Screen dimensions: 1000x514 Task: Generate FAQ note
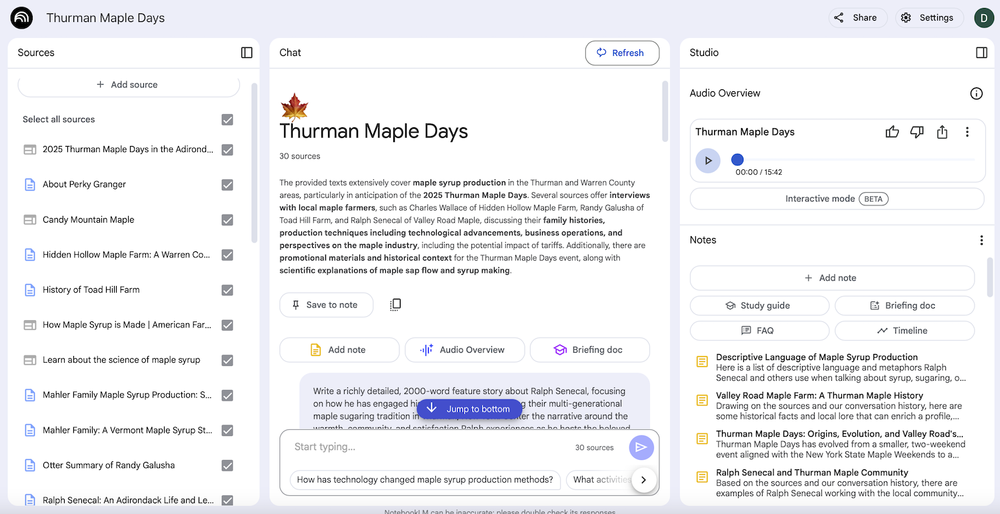[760, 331]
